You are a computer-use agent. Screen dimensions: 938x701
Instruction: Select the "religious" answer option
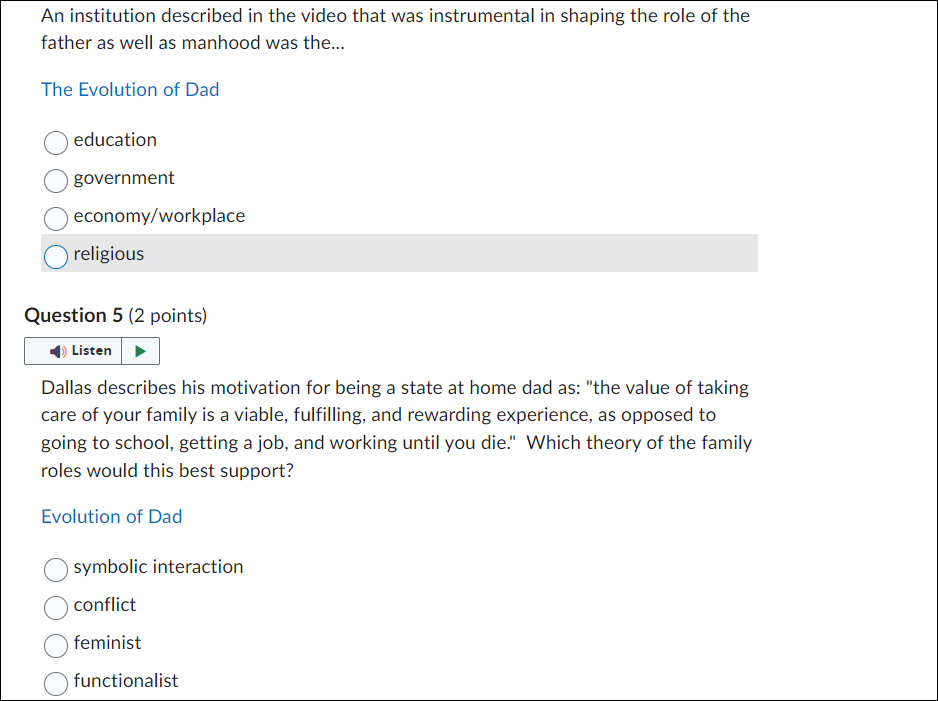pos(56,257)
